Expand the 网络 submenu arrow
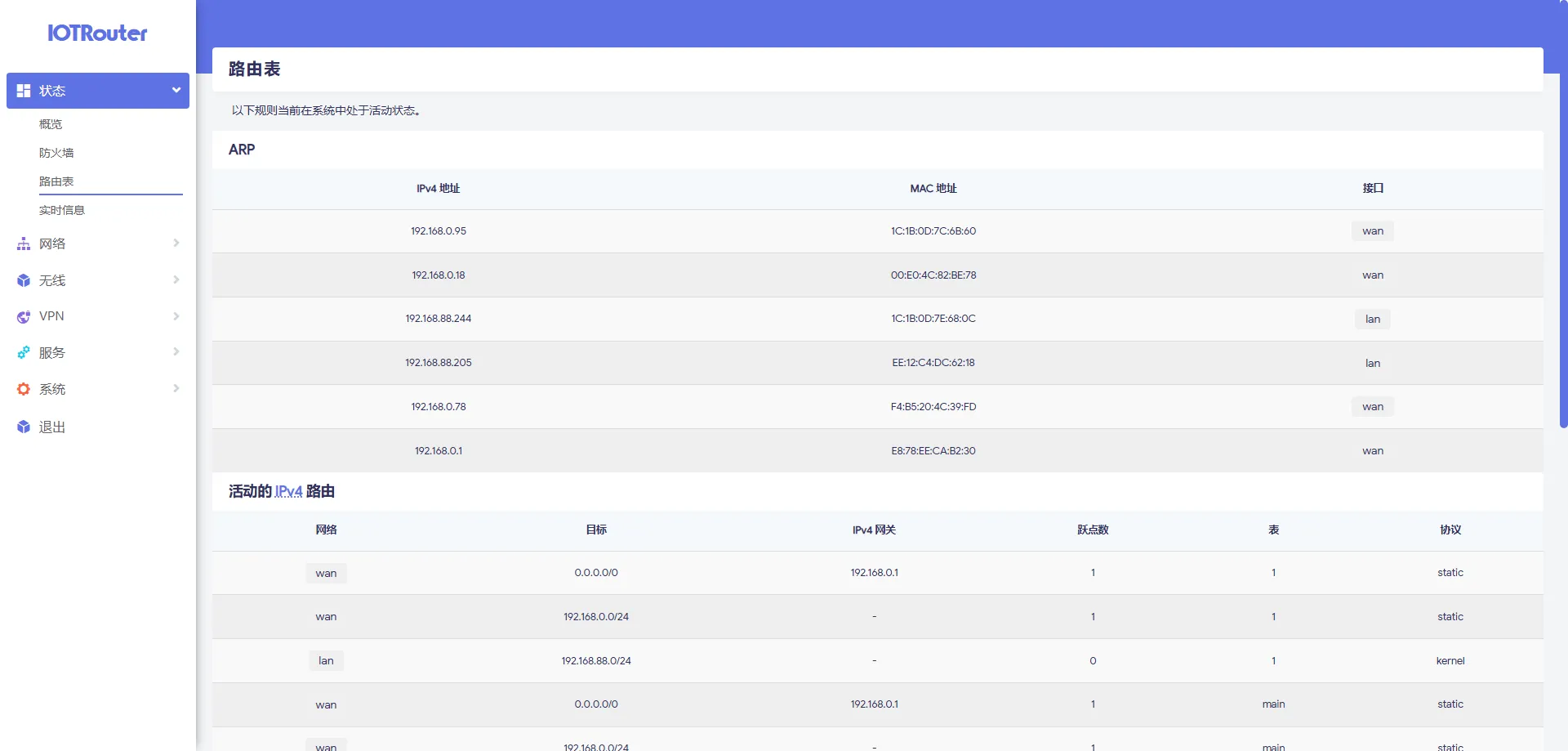Screen dimensions: 1568x751 coord(176,244)
